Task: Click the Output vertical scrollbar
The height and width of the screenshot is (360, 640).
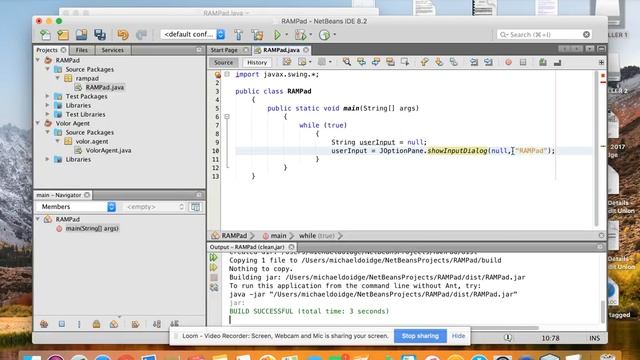Action: point(602,312)
